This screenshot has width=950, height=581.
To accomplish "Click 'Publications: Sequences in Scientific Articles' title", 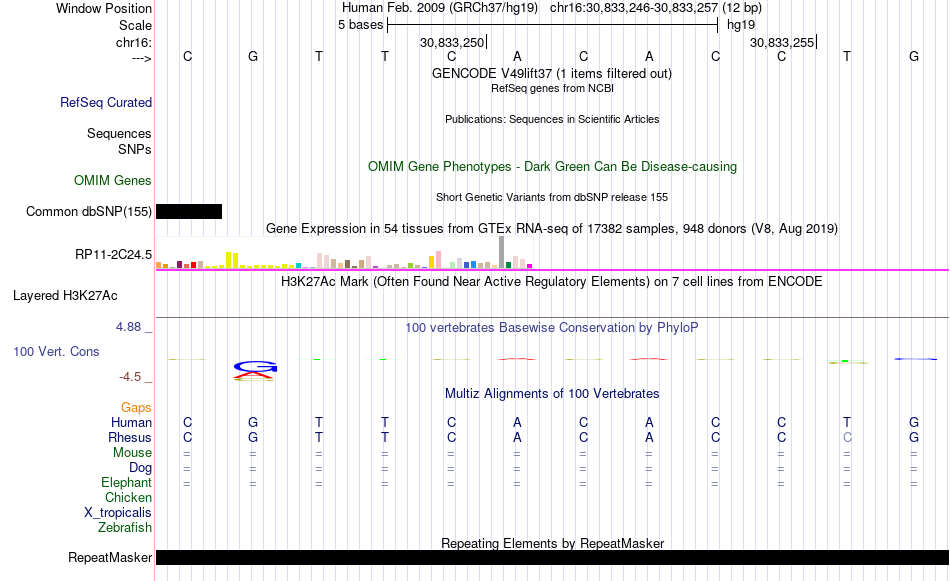I will [x=552, y=119].
